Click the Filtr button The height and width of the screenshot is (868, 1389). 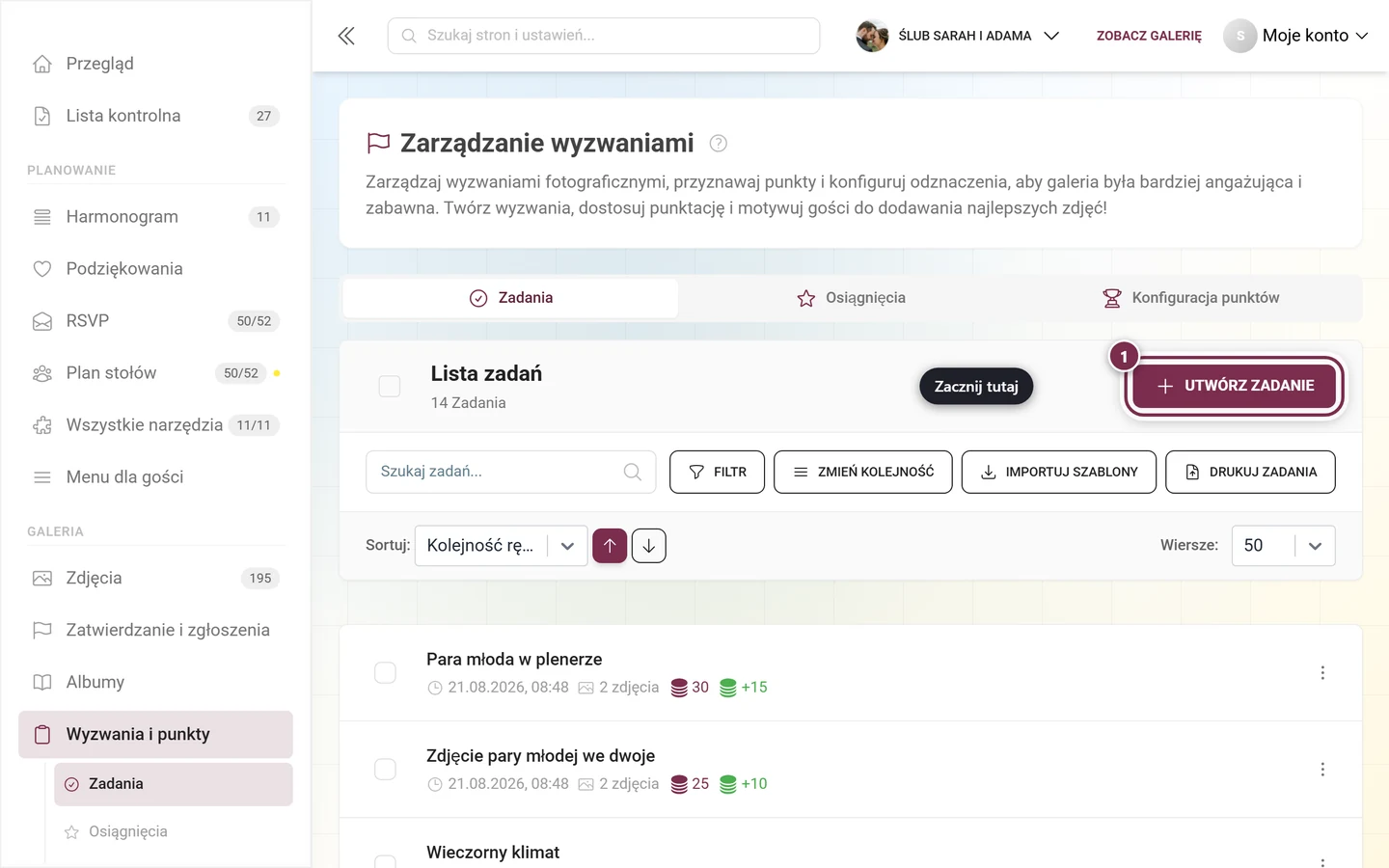tap(718, 472)
